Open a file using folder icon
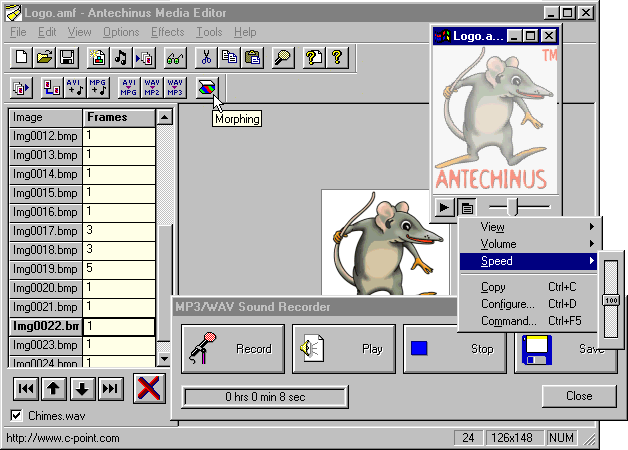This screenshot has width=628, height=450. tap(44, 57)
